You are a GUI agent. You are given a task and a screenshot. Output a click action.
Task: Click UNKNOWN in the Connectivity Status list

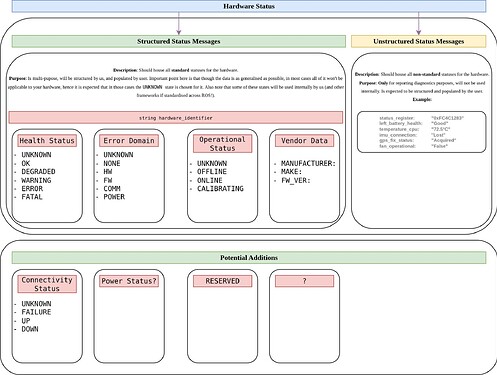[36, 304]
